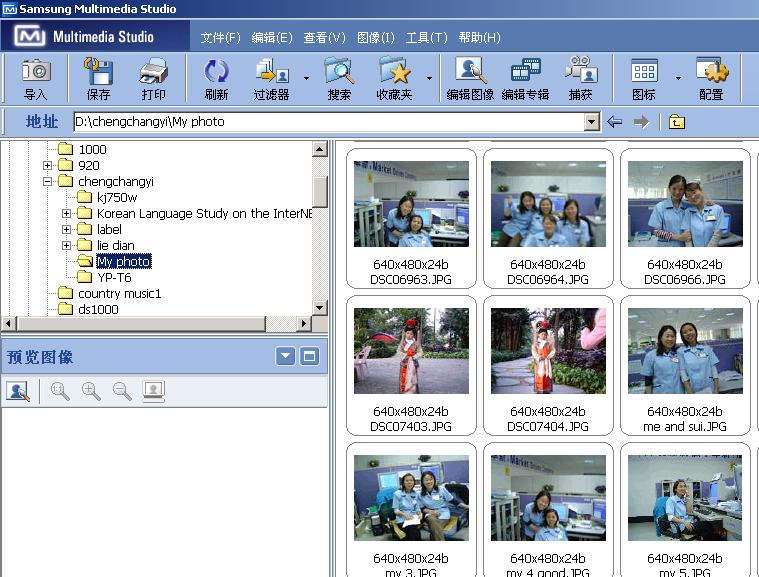This screenshot has height=577, width=759.
Task: Open the 编辑(E) menu
Action: point(272,37)
